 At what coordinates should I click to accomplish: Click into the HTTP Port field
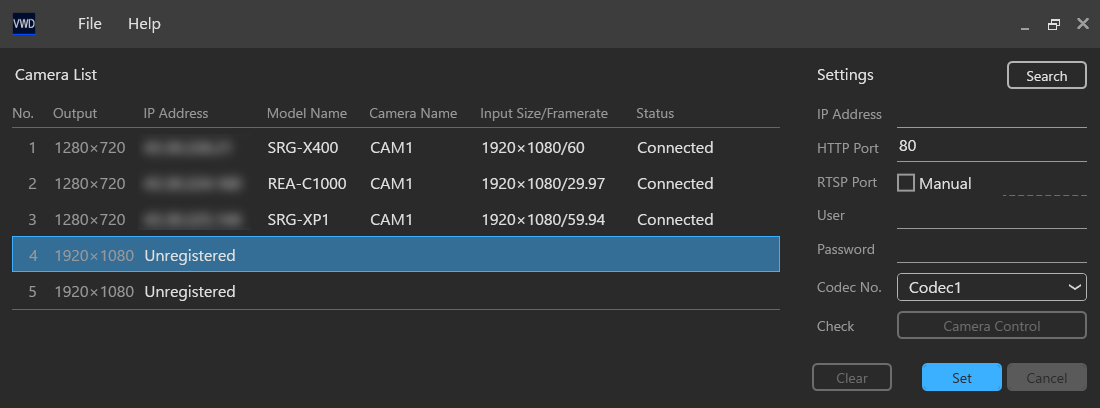[x=991, y=147]
